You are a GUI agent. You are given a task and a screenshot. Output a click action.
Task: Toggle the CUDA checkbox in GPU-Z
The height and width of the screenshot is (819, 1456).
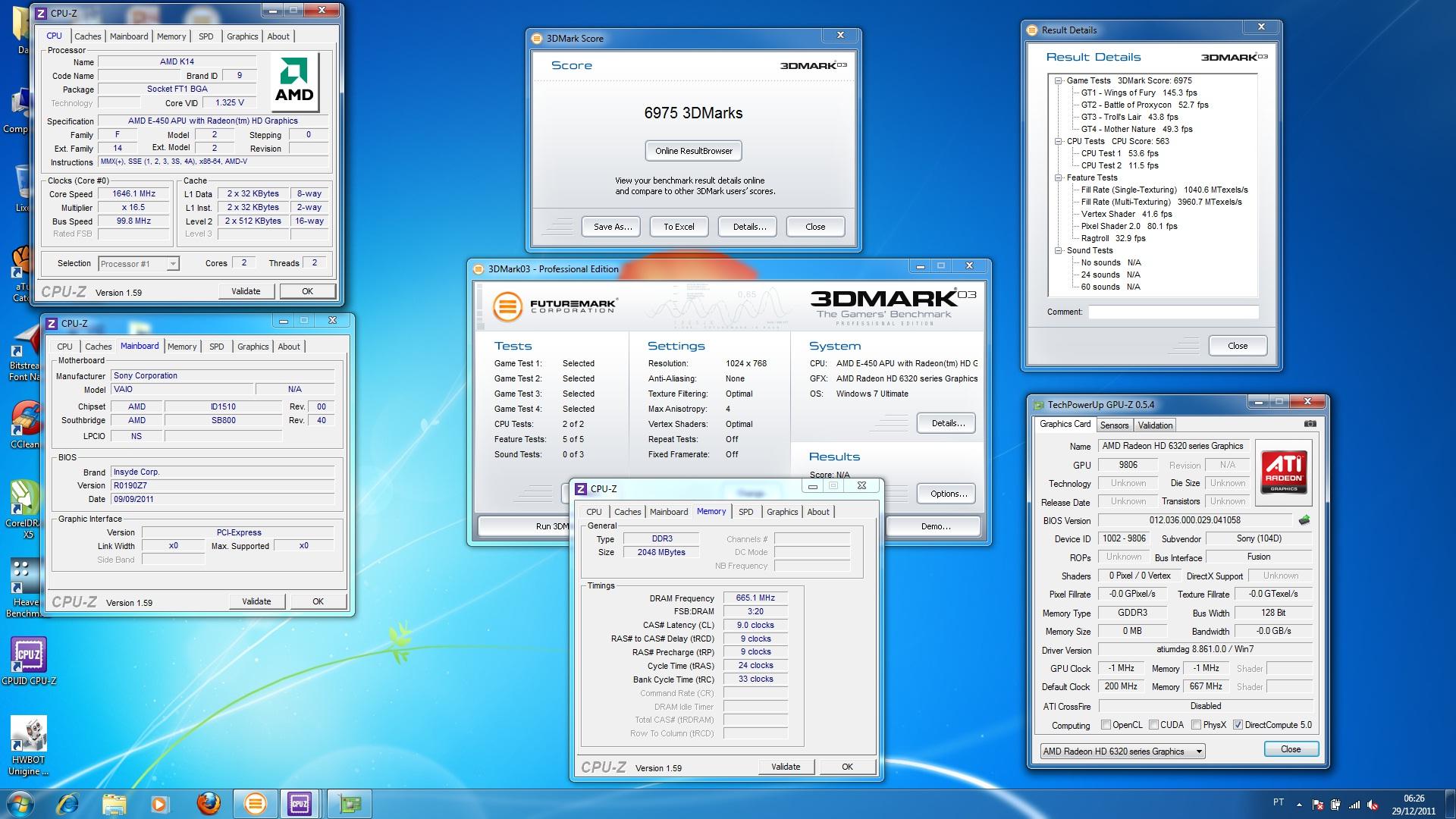pos(1153,725)
